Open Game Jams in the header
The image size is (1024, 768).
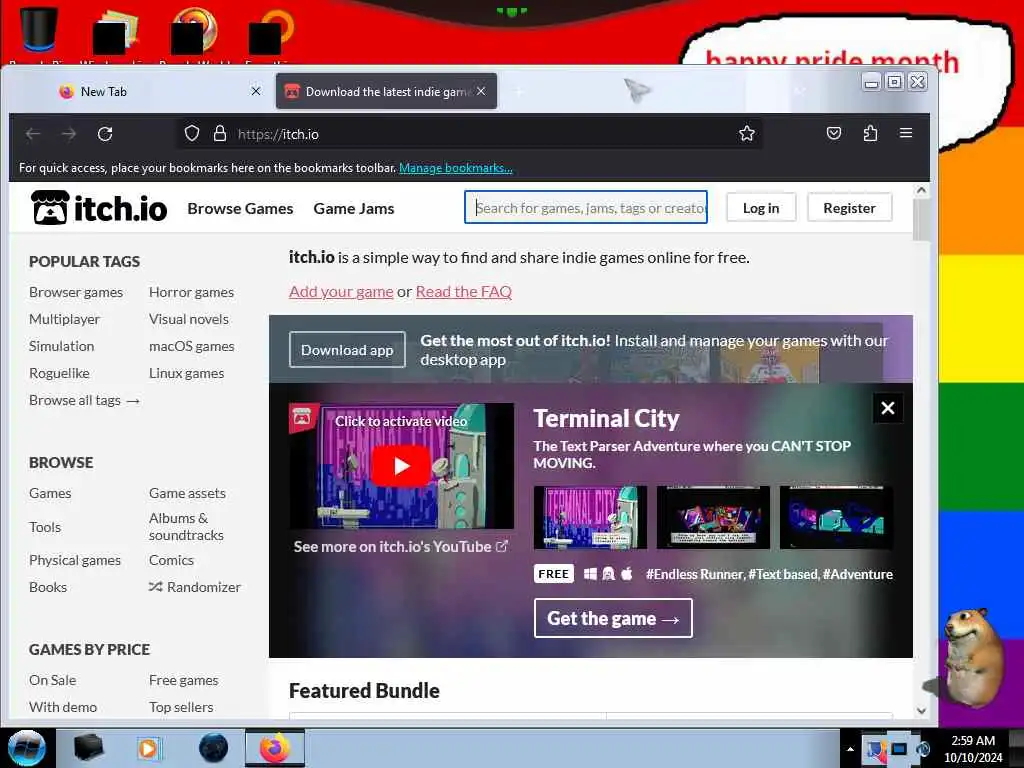point(354,208)
